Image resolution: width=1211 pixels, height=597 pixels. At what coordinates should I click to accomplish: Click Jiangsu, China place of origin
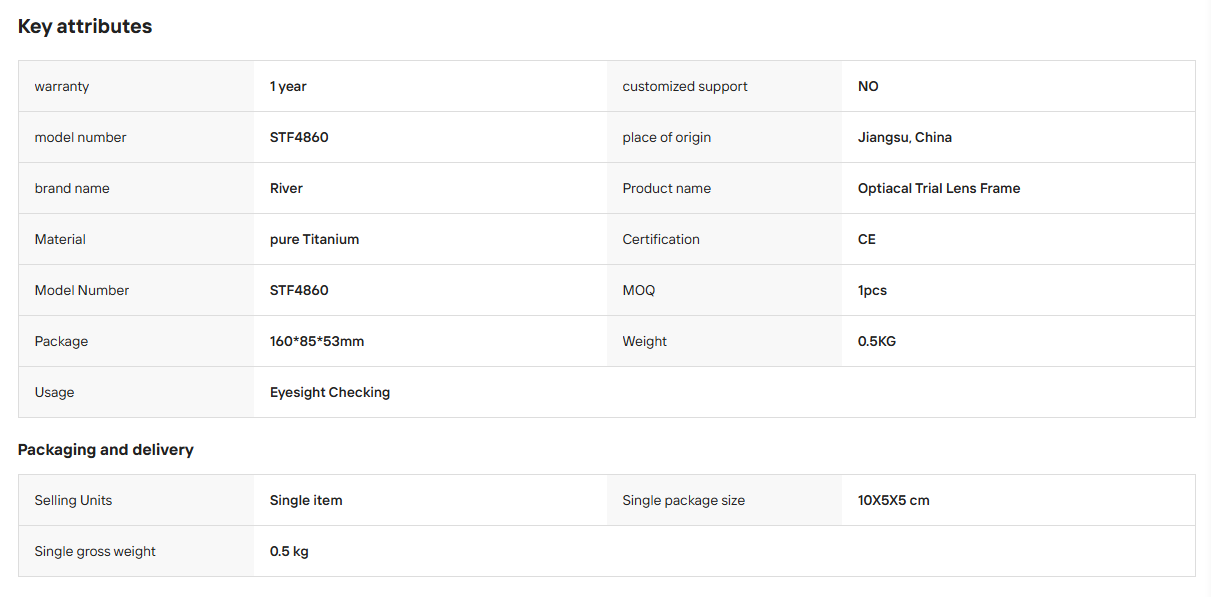click(x=905, y=137)
